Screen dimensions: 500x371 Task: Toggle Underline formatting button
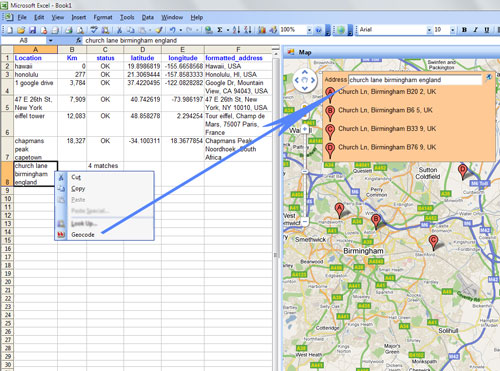coord(487,30)
